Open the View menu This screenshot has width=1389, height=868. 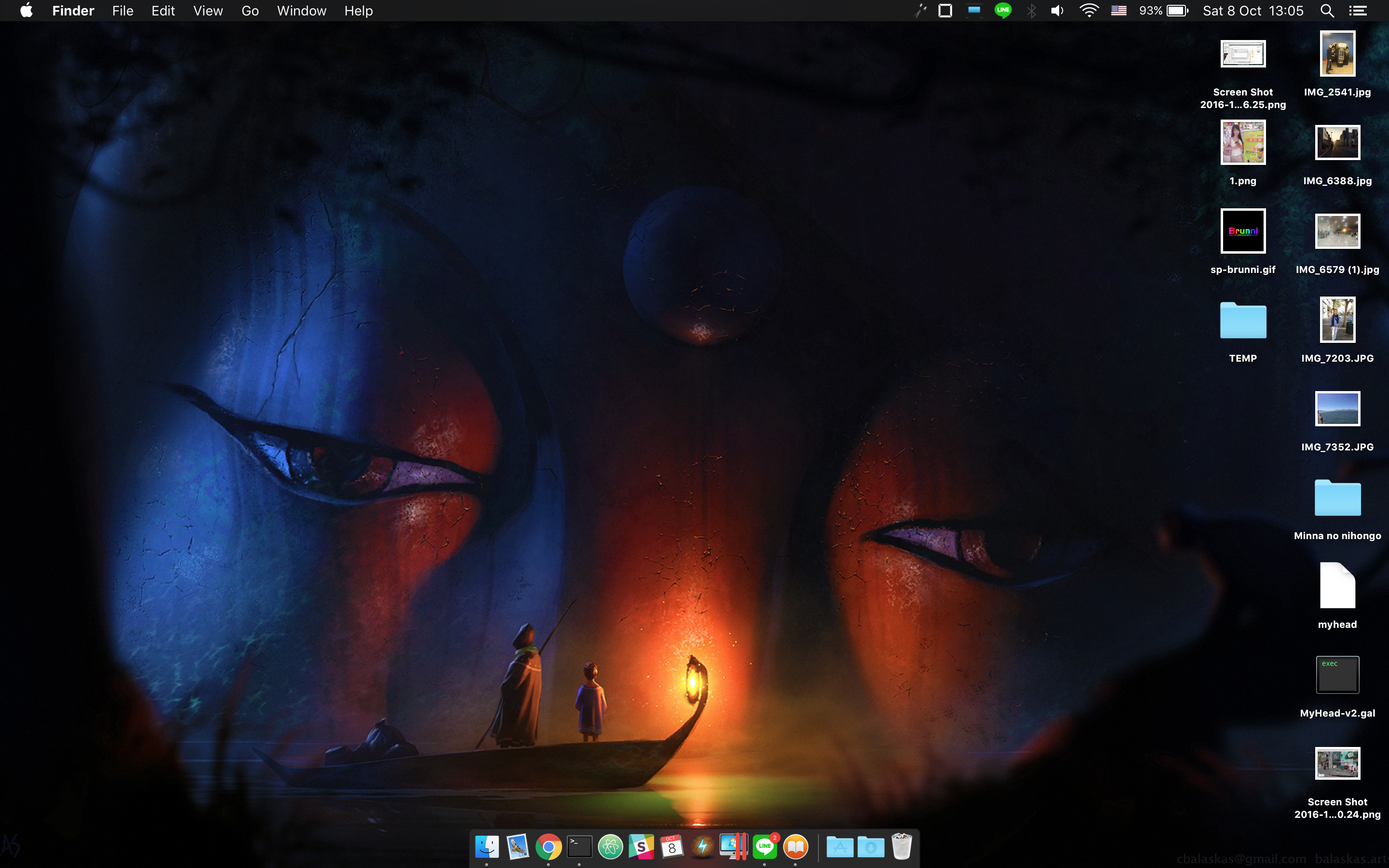coord(208,11)
